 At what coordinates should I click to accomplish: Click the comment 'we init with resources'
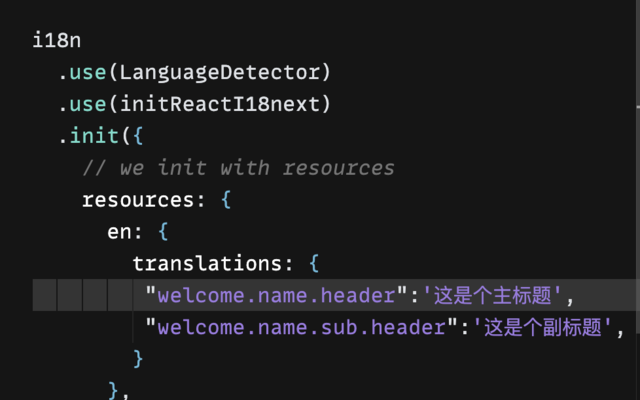click(x=238, y=168)
